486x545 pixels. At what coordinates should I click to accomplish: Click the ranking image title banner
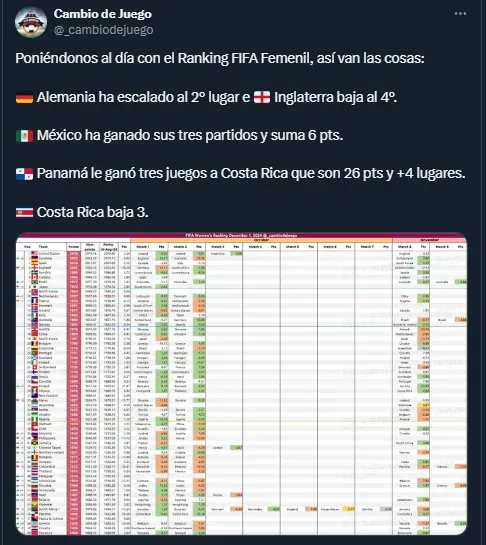point(241,235)
